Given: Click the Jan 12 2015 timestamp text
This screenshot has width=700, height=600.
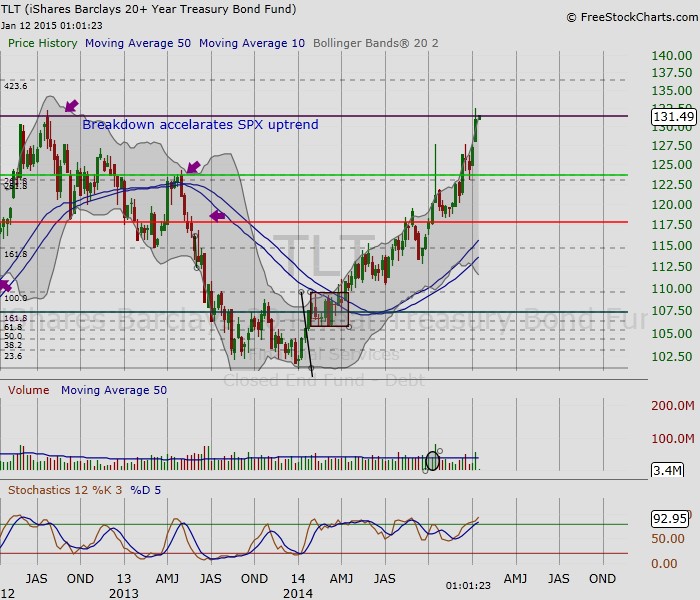Looking at the screenshot, I should point(52,25).
